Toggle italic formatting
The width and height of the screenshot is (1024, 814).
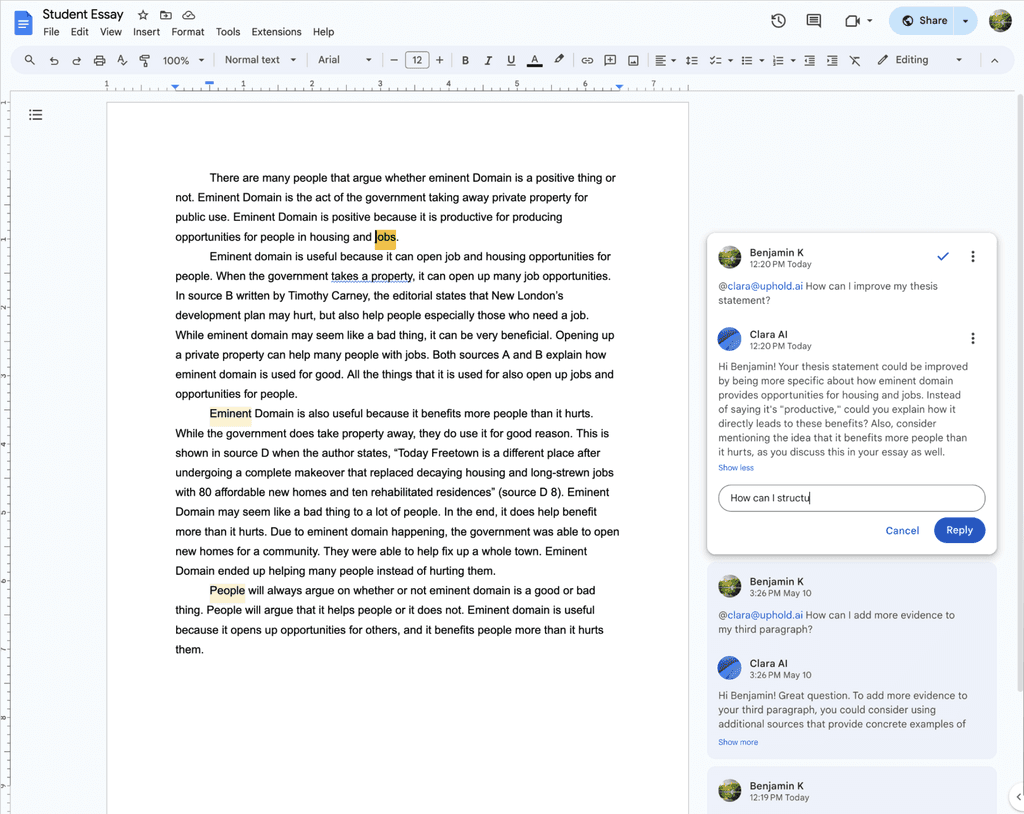(488, 60)
